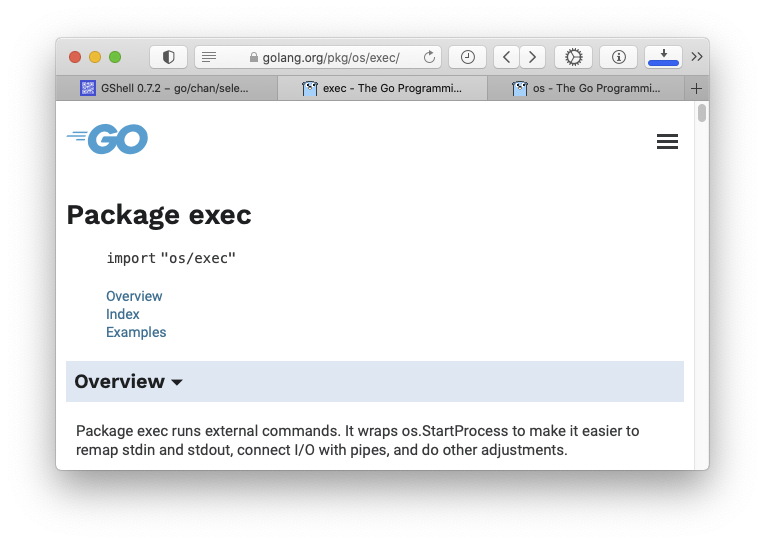Expand toolbar overflow chevrons

pos(697,57)
